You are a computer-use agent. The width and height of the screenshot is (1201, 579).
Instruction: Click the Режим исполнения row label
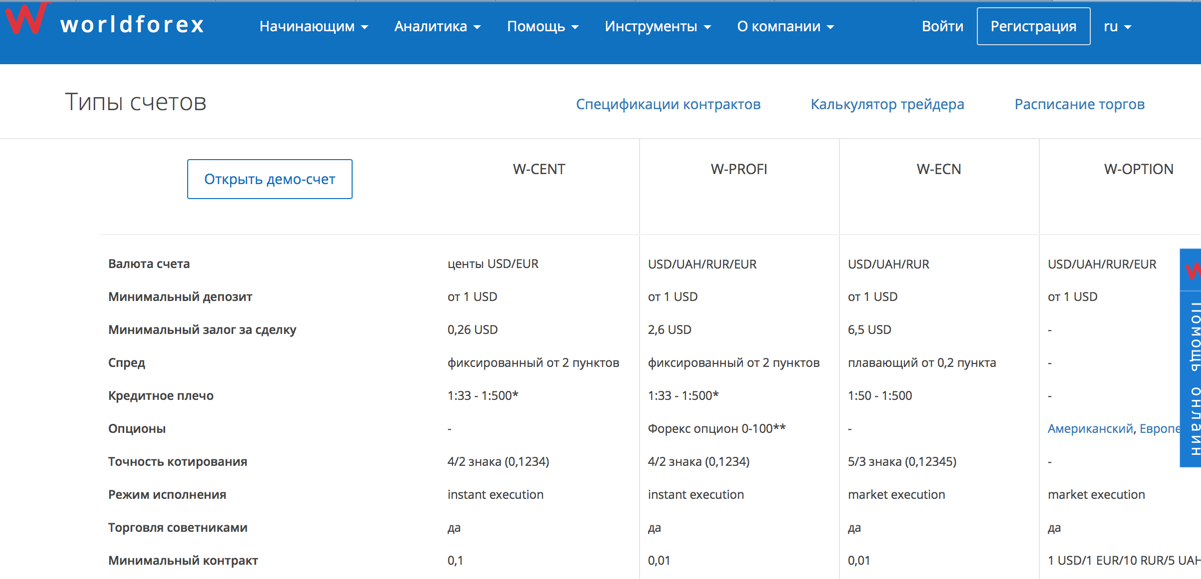[x=167, y=495]
